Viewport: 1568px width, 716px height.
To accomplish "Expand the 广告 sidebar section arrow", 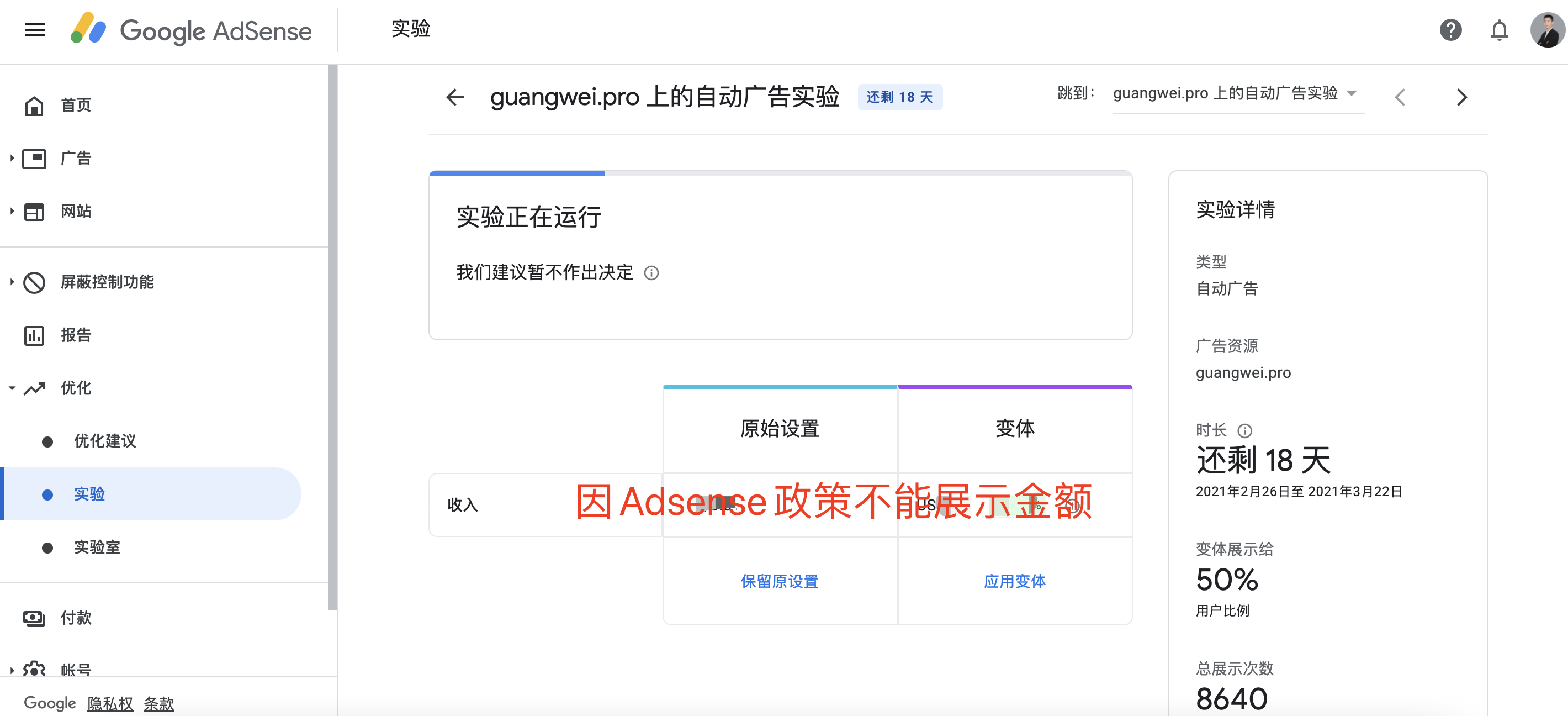I will [x=12, y=159].
